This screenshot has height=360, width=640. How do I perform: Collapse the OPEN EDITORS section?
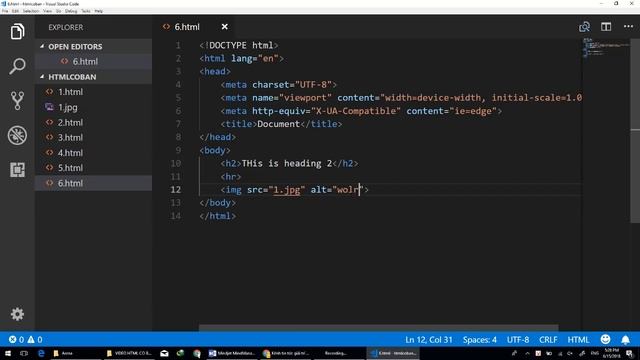(x=75, y=47)
